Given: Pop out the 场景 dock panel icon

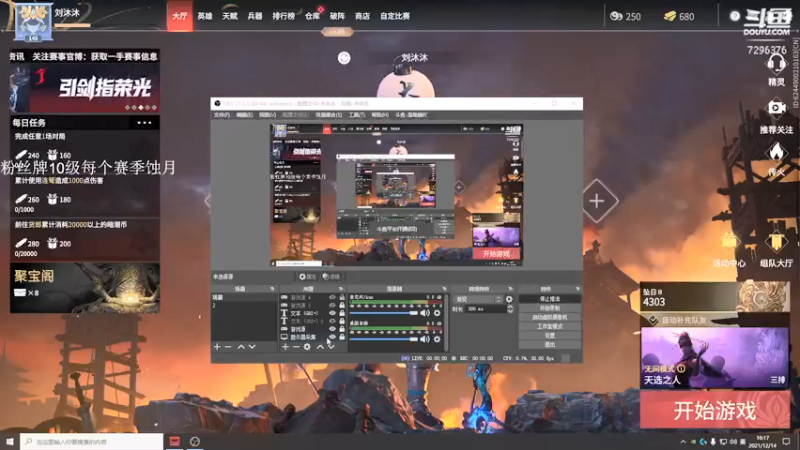Looking at the screenshot, I should [272, 289].
